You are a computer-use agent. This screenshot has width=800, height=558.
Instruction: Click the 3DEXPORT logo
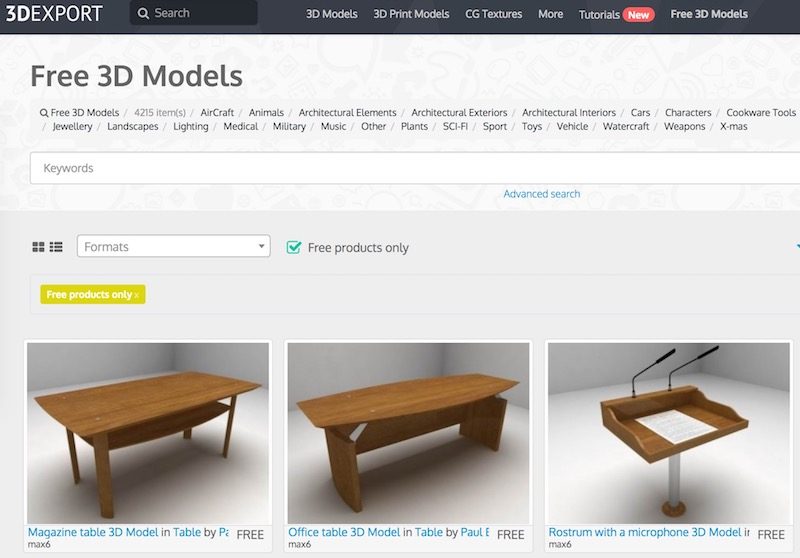pos(54,13)
